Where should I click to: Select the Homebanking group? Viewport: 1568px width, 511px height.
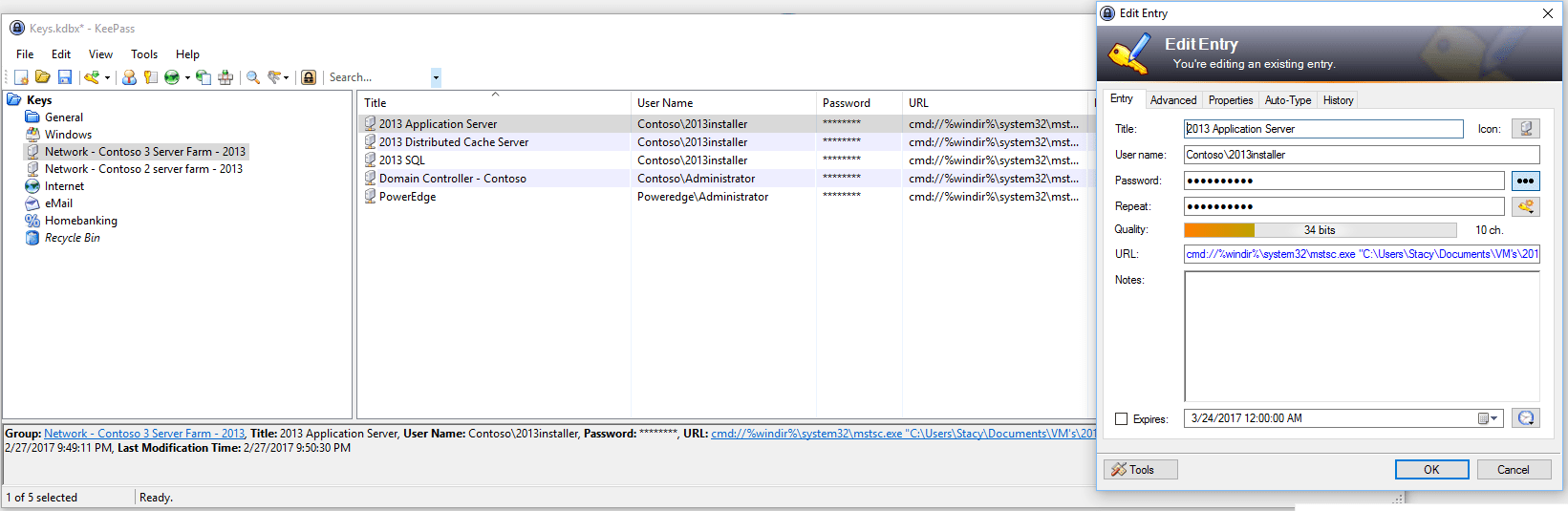(81, 221)
